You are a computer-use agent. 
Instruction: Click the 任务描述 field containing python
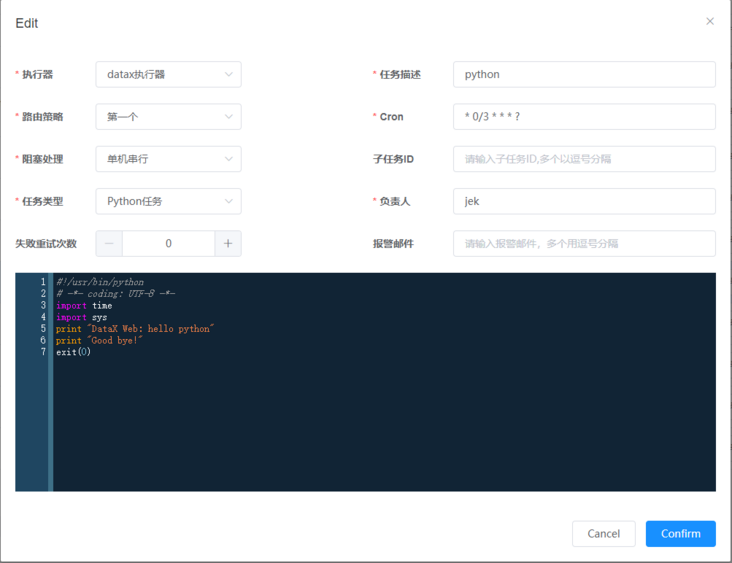pyautogui.click(x=583, y=74)
